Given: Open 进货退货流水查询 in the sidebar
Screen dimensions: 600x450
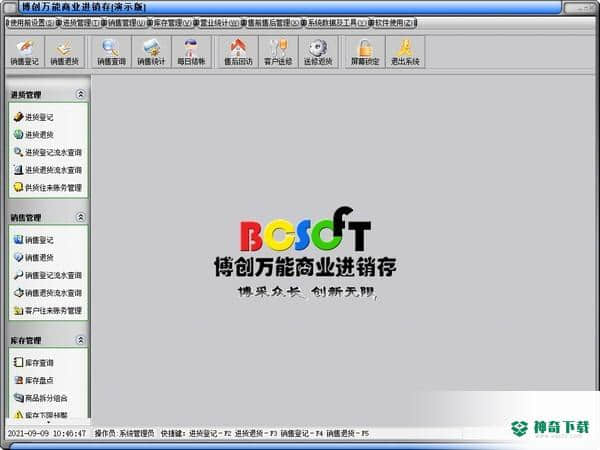Looking at the screenshot, I should click(48, 170).
